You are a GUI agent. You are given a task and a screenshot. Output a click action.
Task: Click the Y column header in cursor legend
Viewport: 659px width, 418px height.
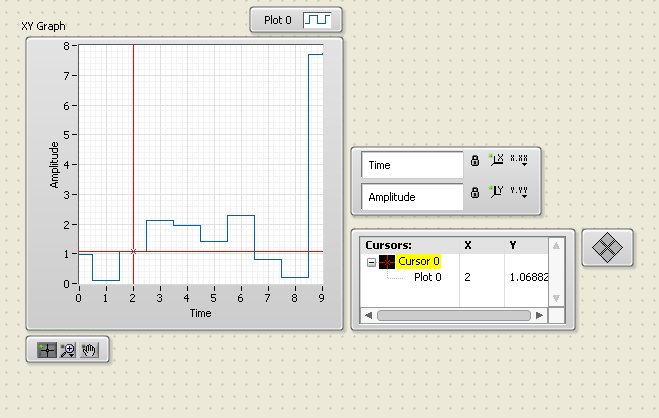(513, 245)
